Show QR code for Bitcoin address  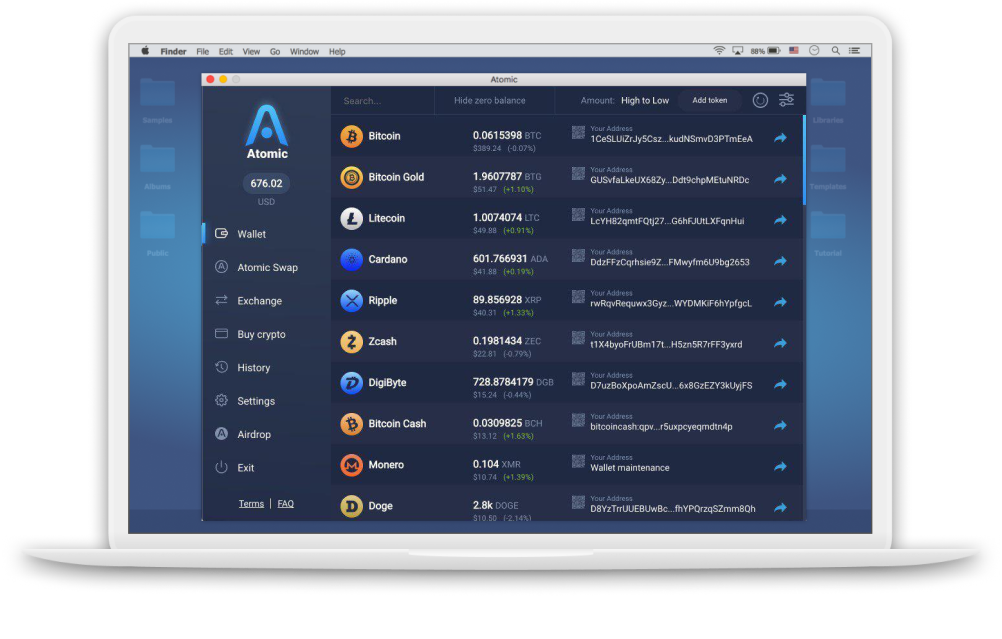[x=578, y=132]
